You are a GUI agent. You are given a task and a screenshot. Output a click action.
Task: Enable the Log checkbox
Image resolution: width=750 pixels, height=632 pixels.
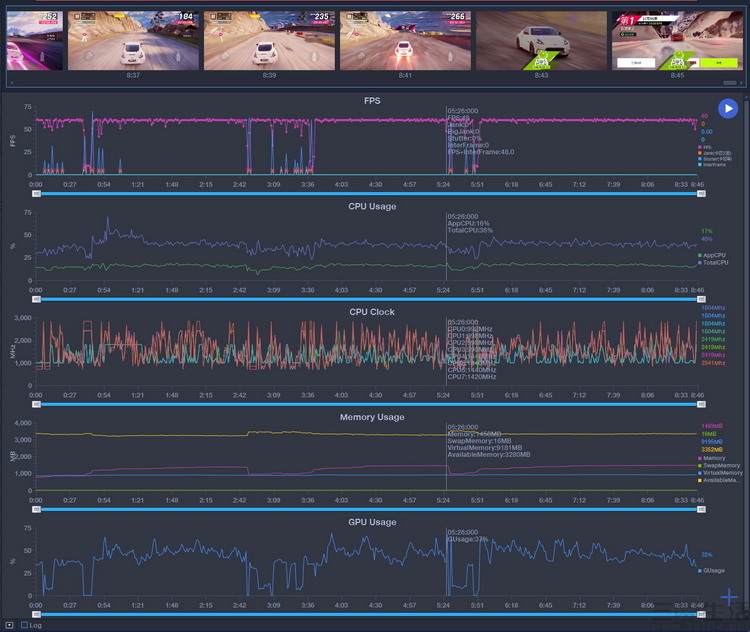click(x=25, y=625)
